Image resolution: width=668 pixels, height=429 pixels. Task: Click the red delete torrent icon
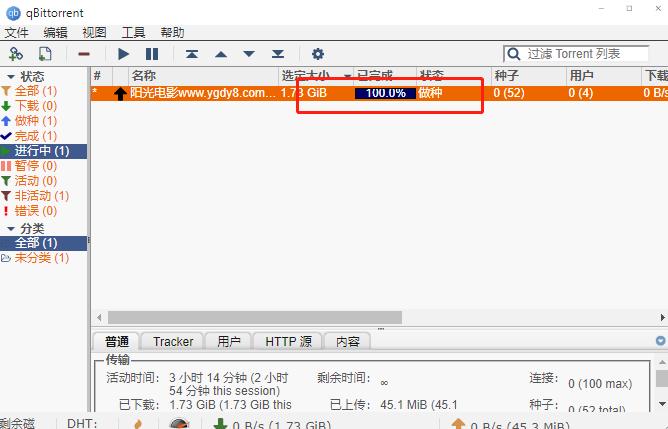click(x=84, y=54)
